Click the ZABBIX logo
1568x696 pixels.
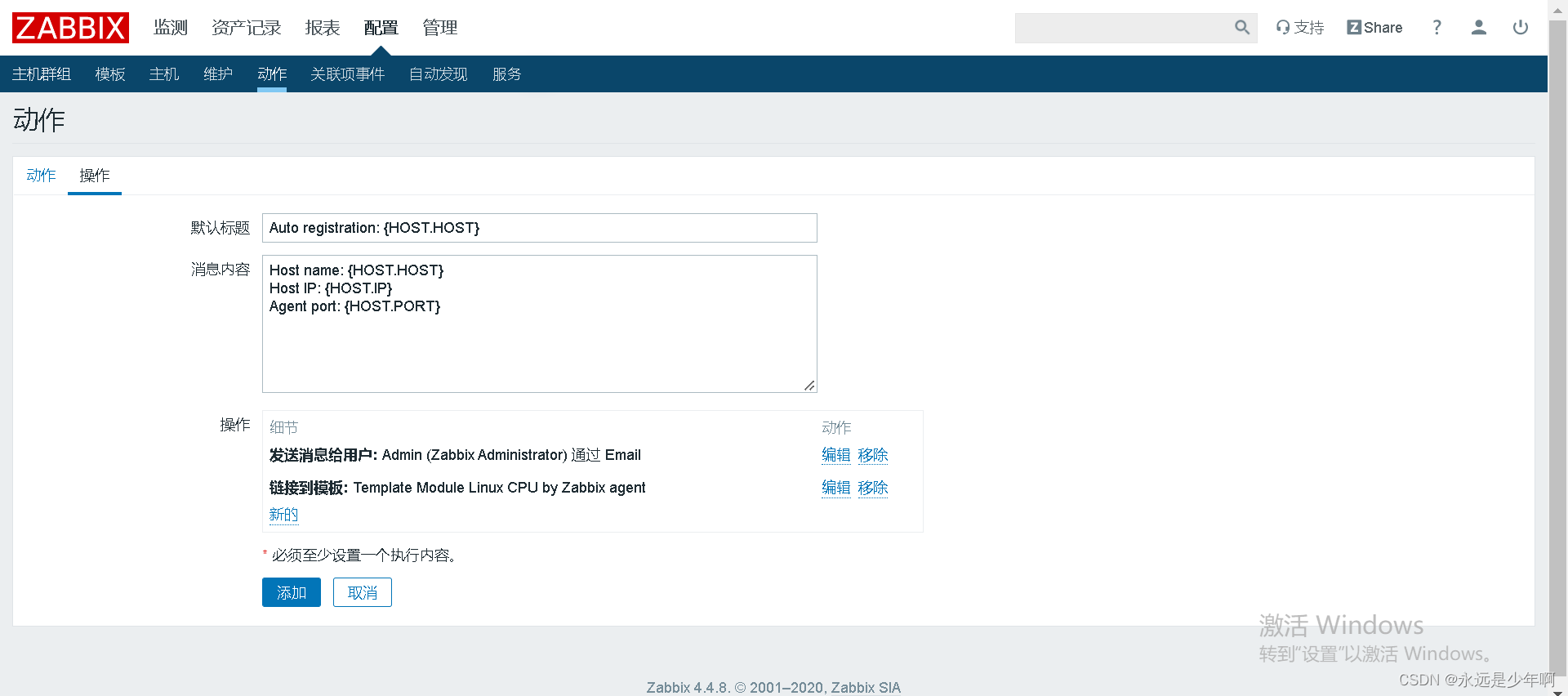70,28
